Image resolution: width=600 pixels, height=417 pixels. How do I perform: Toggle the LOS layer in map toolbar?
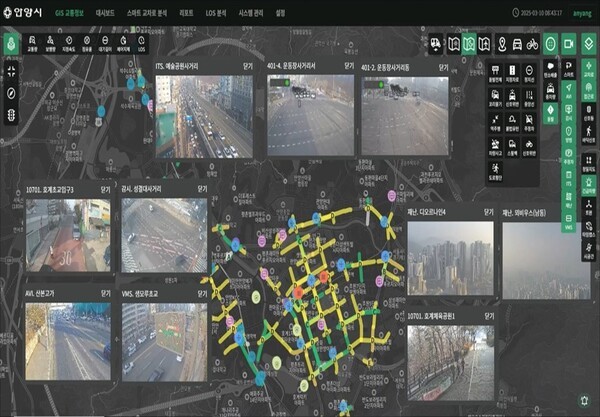[142, 44]
